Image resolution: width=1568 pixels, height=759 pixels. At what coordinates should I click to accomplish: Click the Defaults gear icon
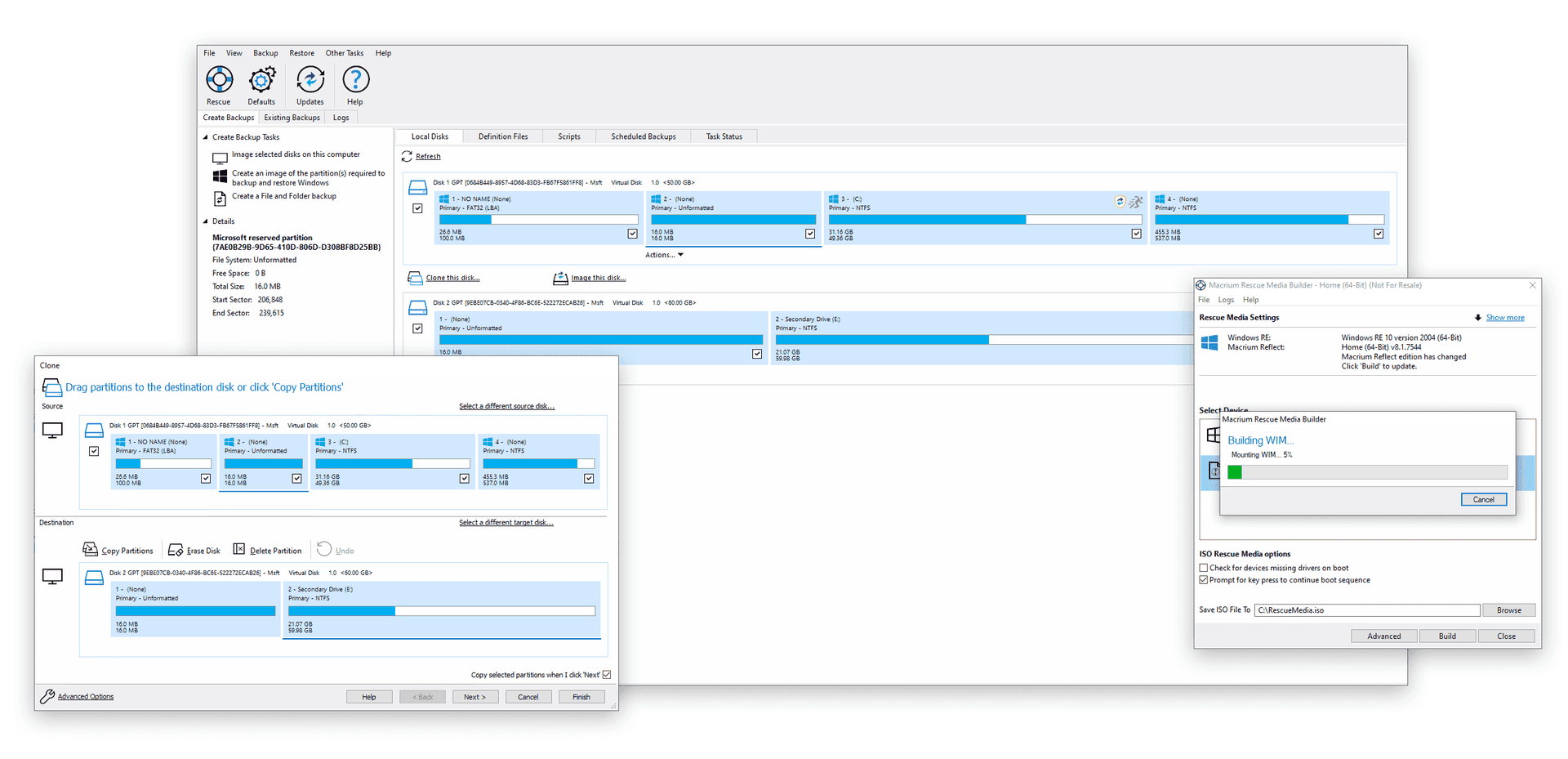pos(261,81)
